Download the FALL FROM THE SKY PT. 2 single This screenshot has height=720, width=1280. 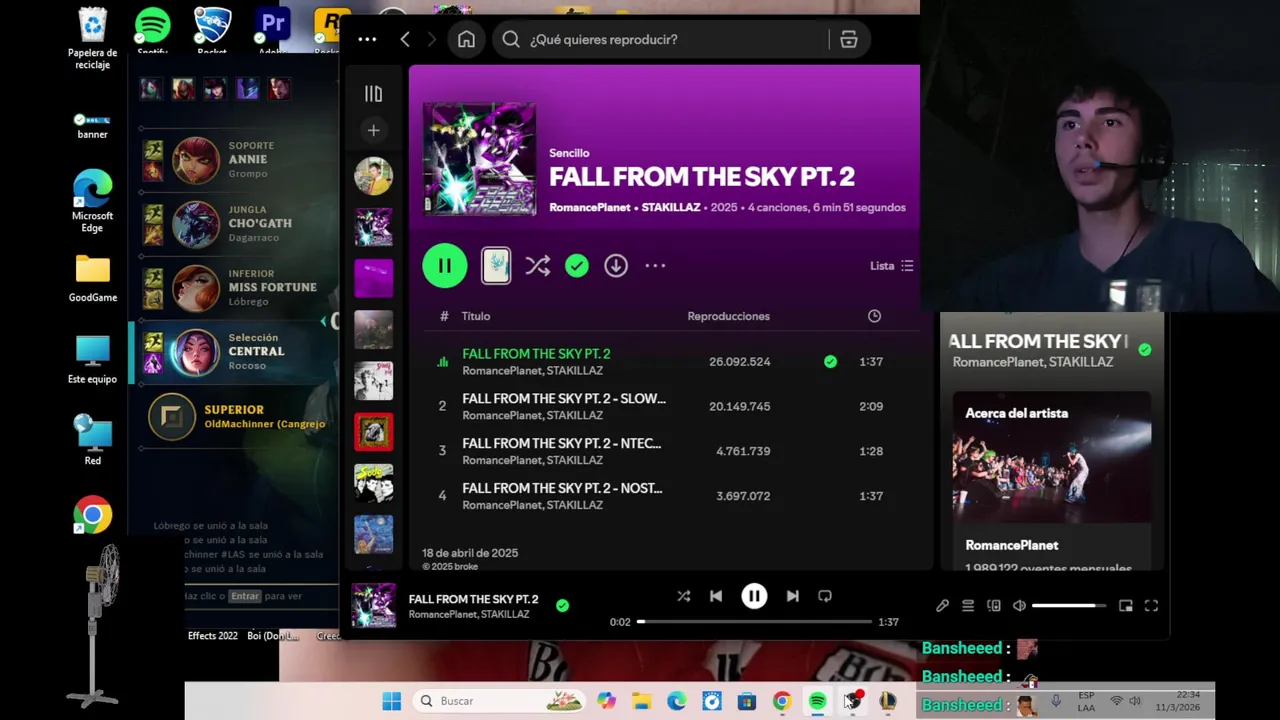pyautogui.click(x=616, y=265)
